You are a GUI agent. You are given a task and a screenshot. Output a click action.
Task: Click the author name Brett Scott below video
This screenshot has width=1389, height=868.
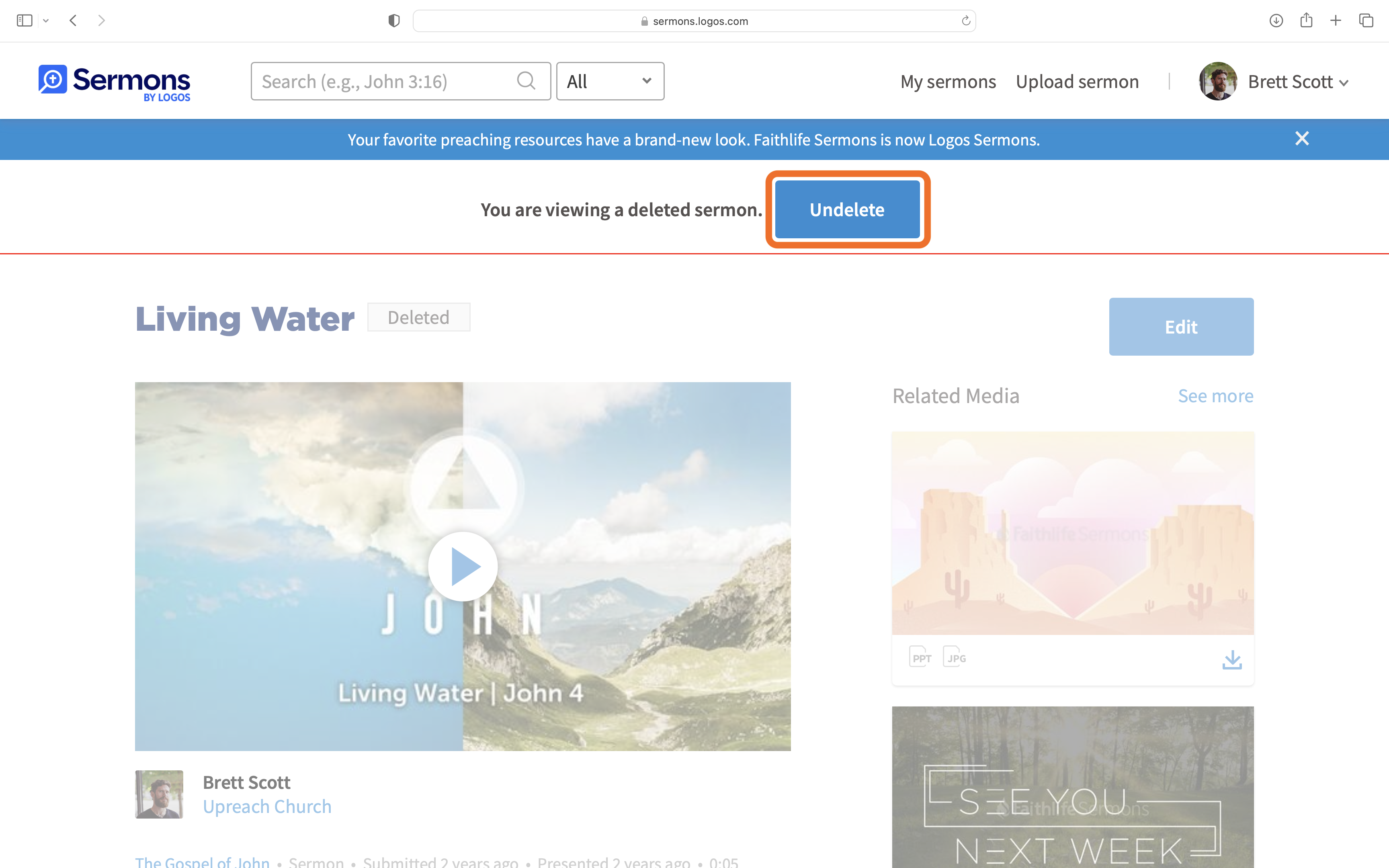pyautogui.click(x=247, y=782)
